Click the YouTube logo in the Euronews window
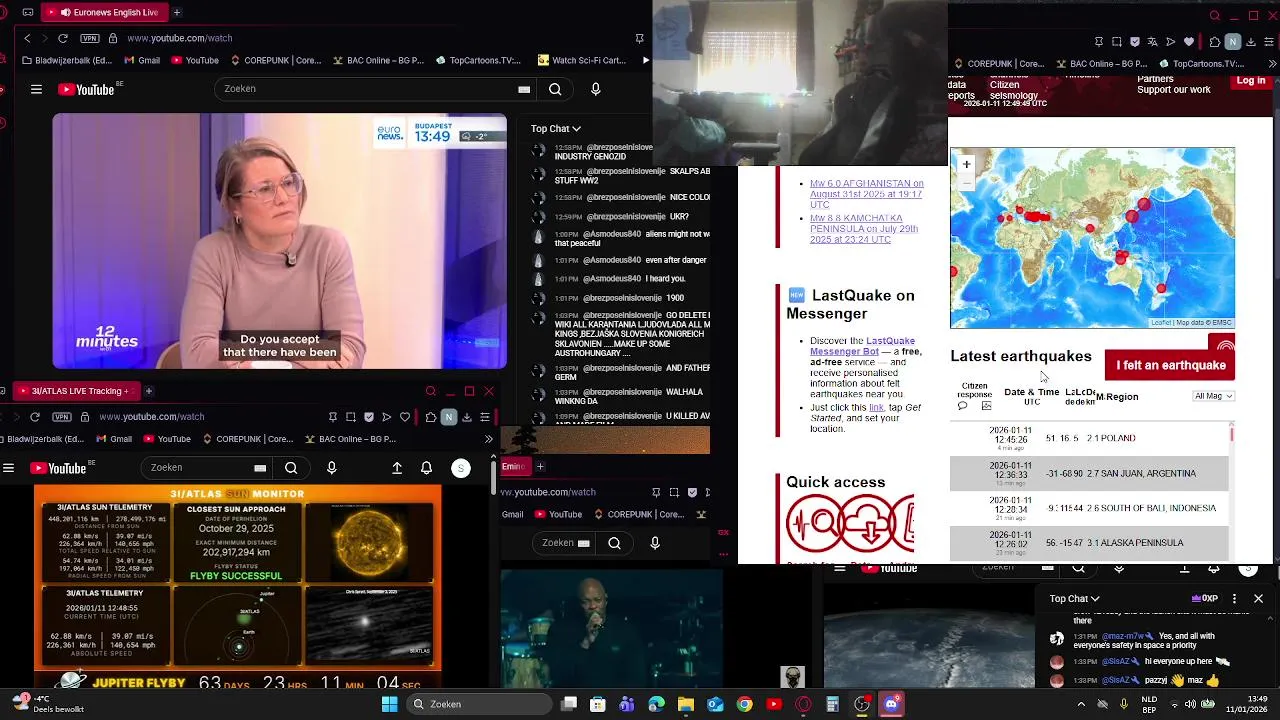Screen dimensions: 1280x720 86,89
